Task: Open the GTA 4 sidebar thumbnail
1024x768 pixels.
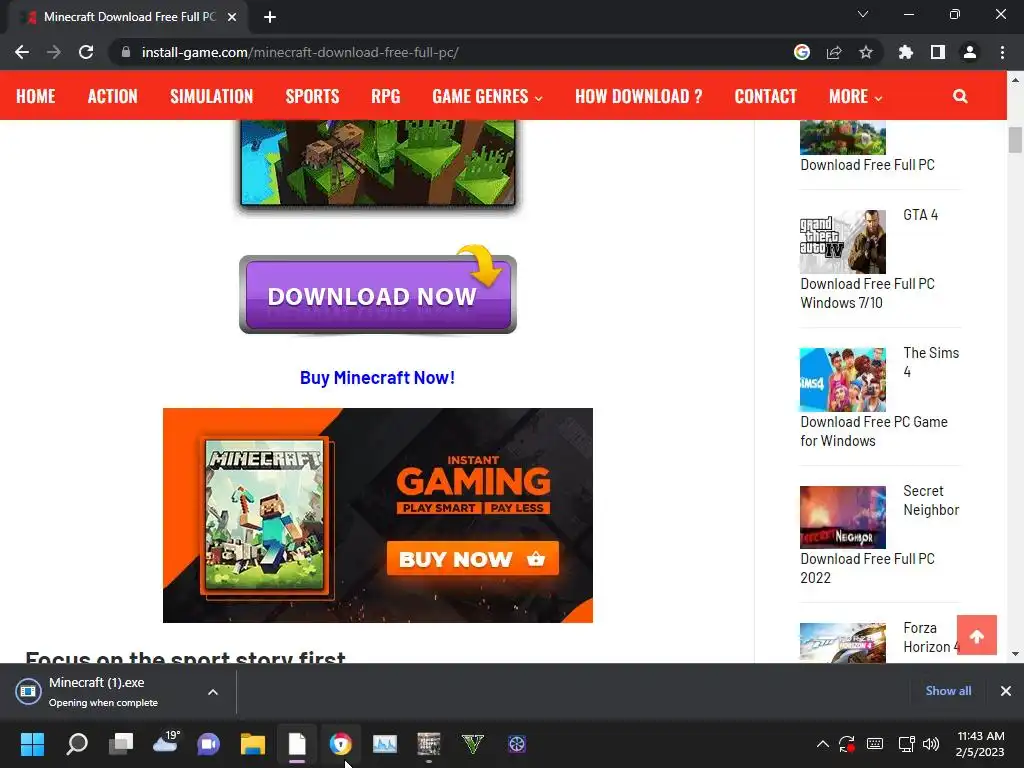Action: point(842,242)
